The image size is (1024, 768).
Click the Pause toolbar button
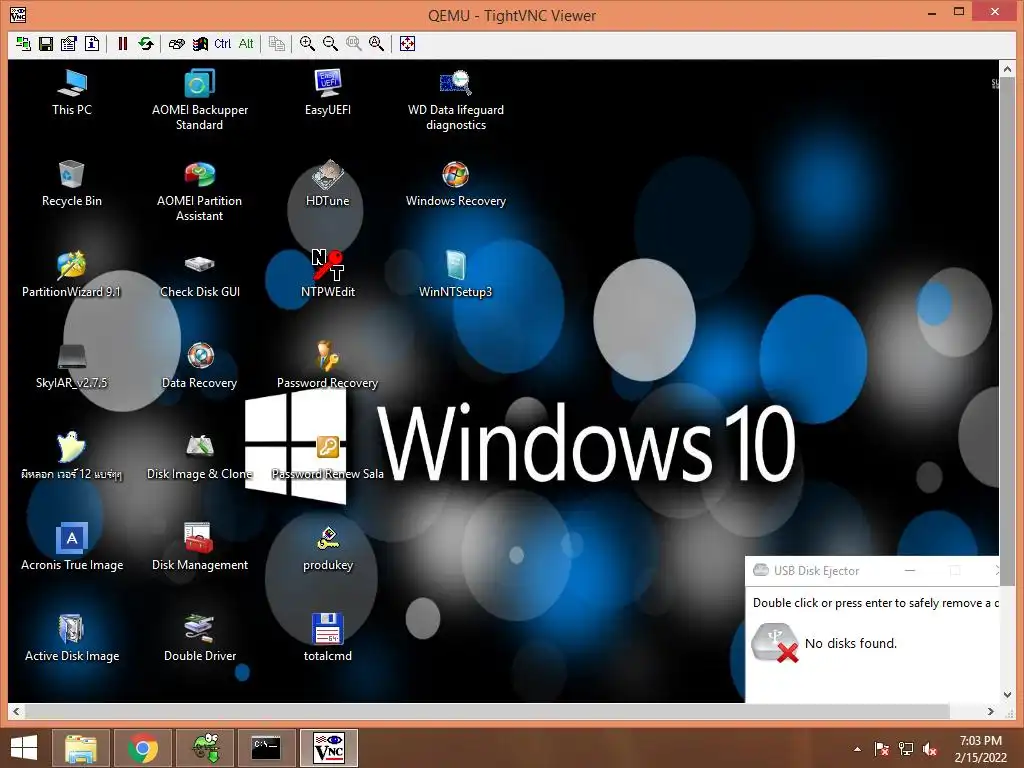[122, 44]
